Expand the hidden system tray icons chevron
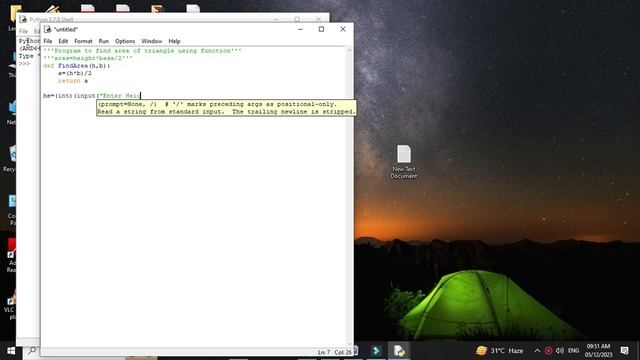 (x=537, y=351)
